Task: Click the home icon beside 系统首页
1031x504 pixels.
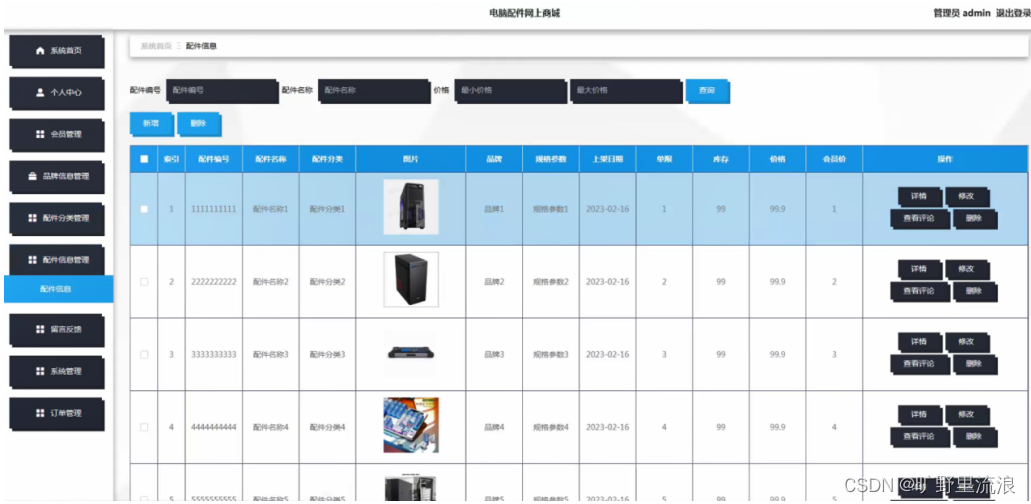Action: (40, 51)
